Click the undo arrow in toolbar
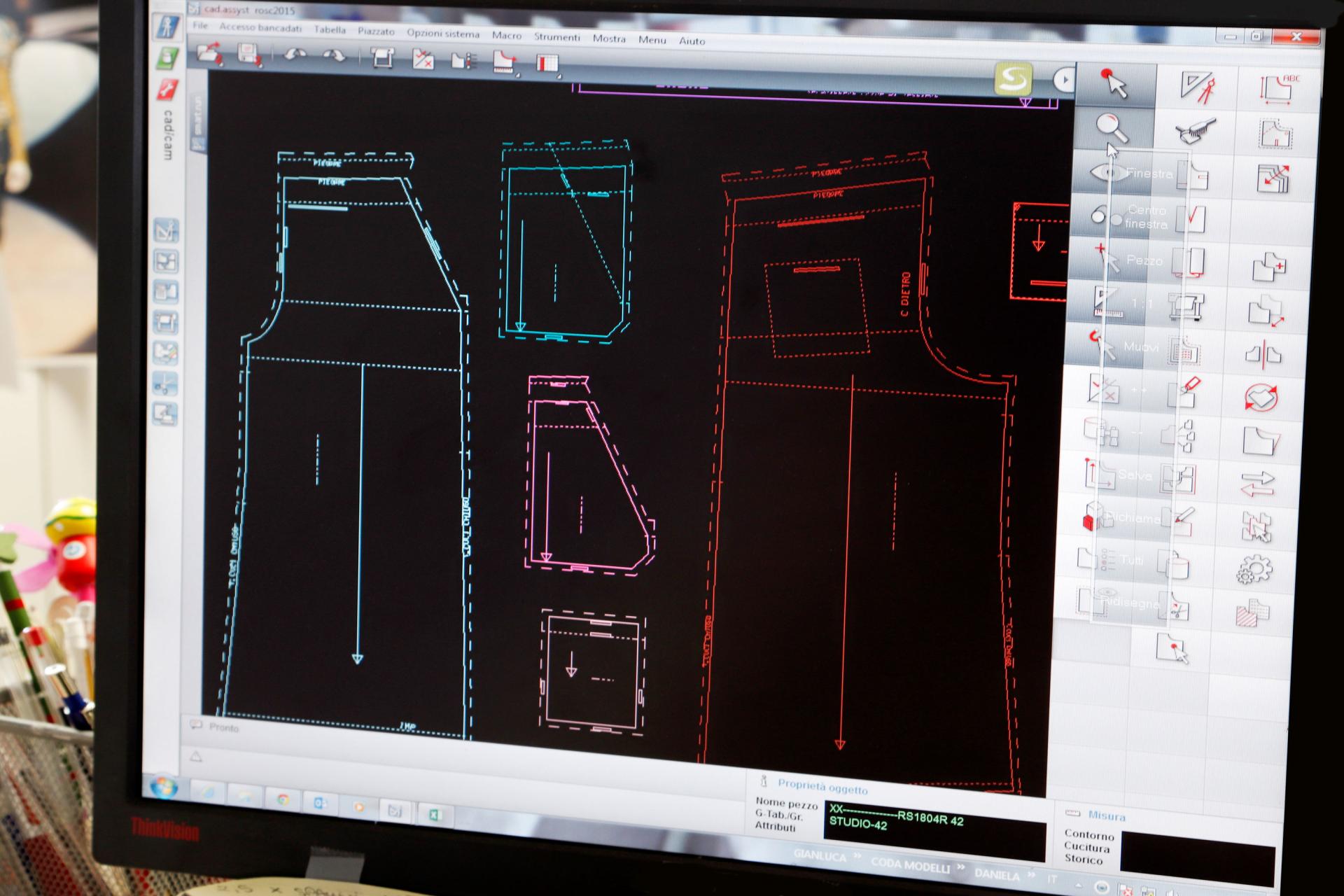1344x896 pixels. [295, 55]
